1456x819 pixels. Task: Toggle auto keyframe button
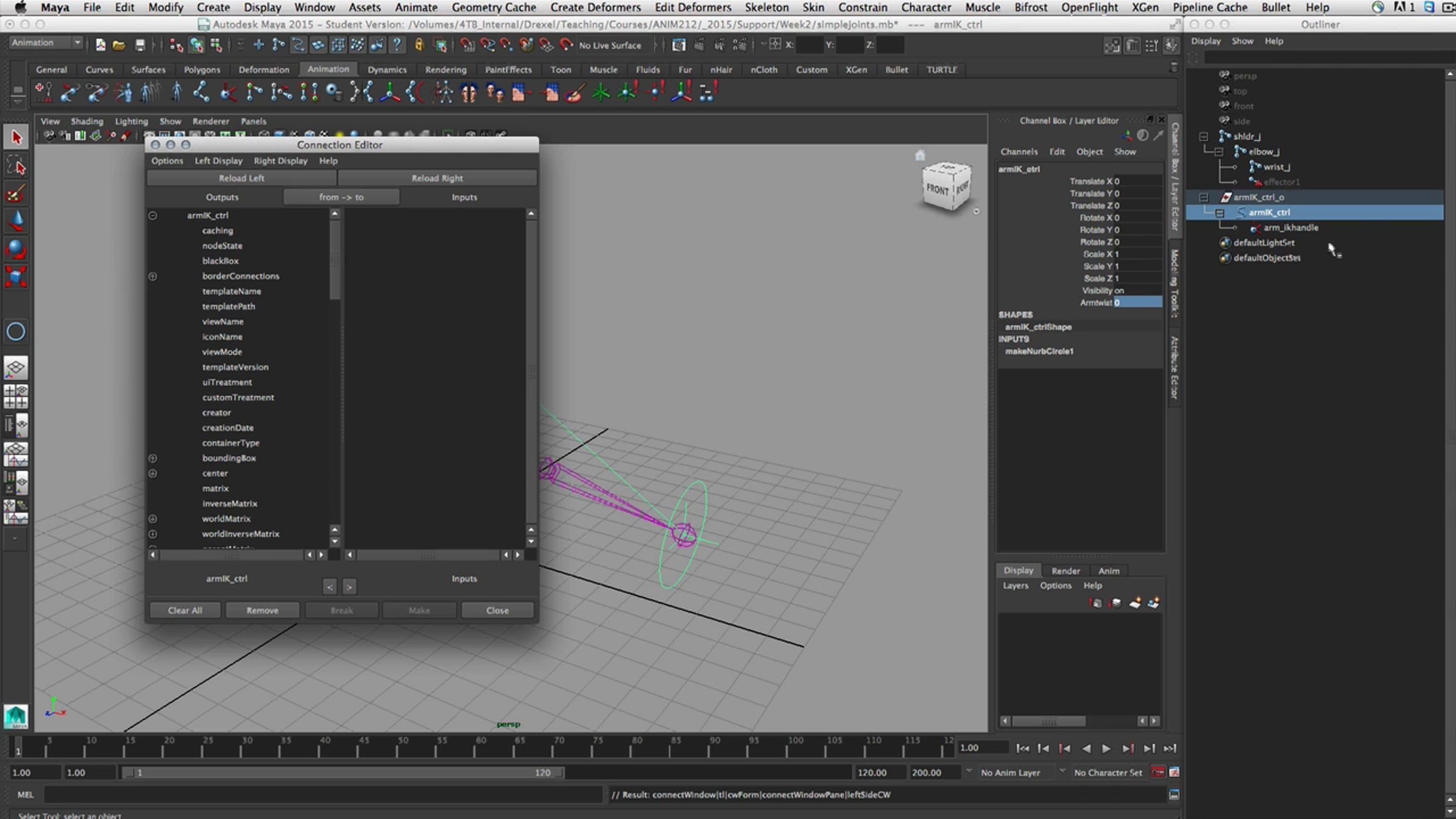[x=1158, y=772]
